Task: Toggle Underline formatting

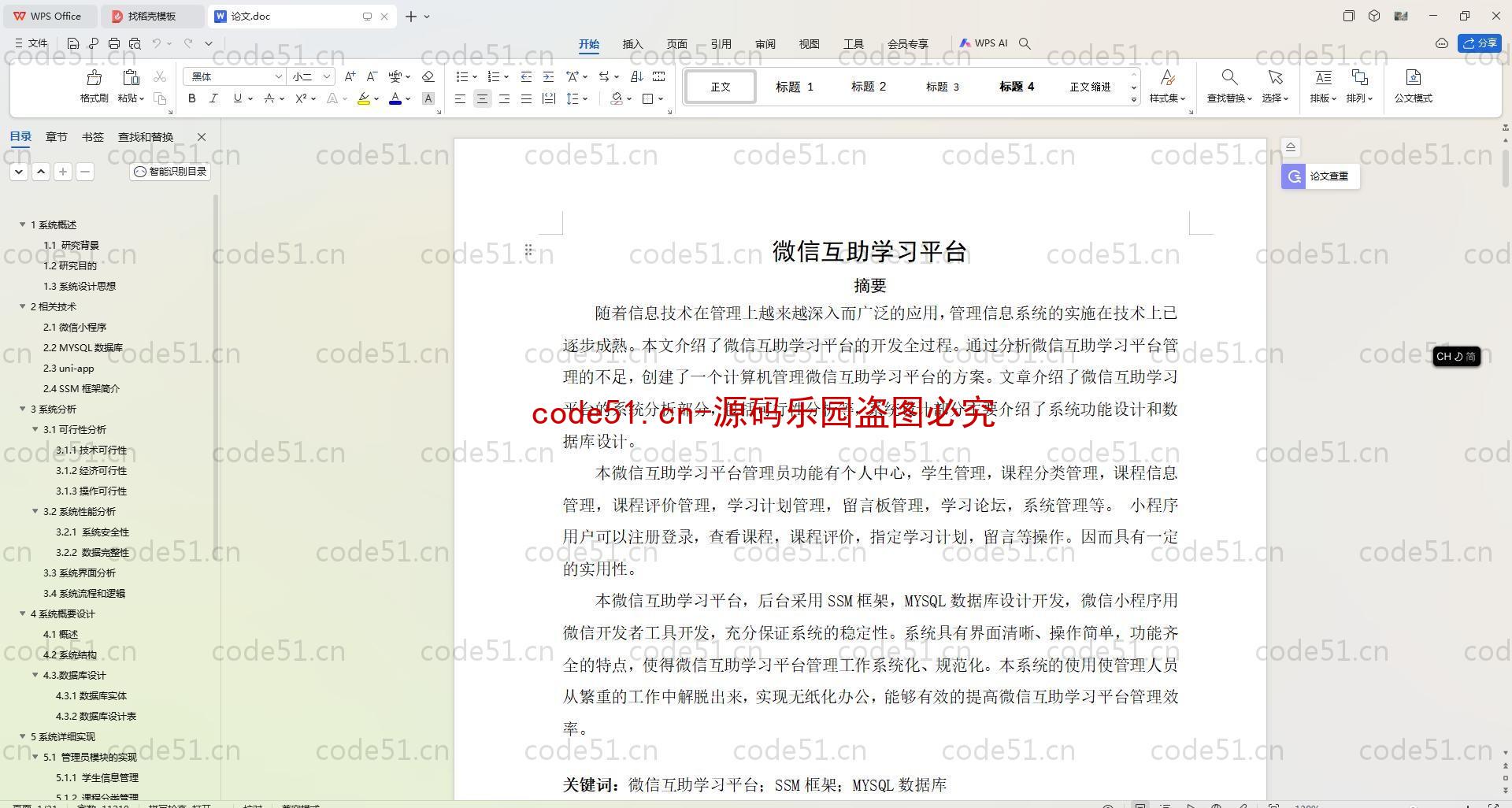Action: (x=237, y=98)
